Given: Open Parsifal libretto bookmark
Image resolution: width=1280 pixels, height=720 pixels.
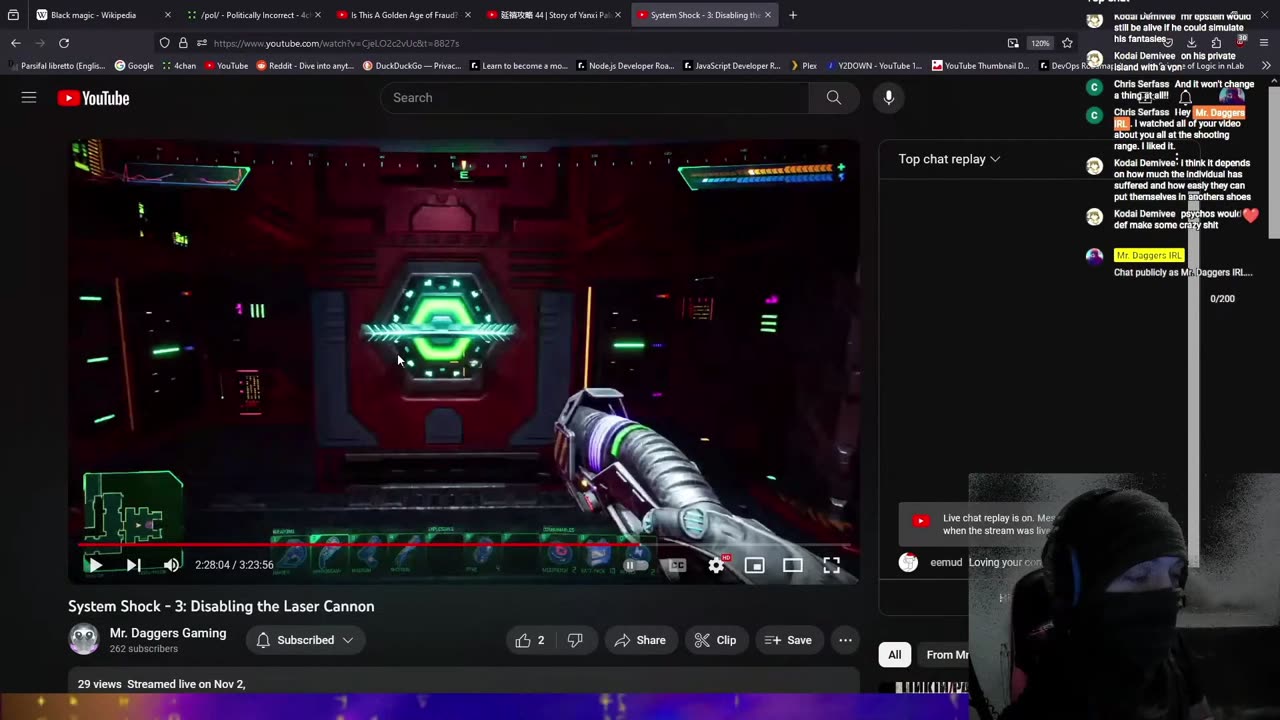Looking at the screenshot, I should tap(57, 66).
